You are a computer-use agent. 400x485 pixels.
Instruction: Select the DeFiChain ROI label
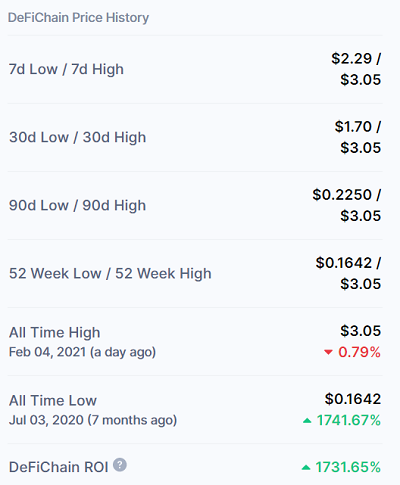[x=59, y=467]
